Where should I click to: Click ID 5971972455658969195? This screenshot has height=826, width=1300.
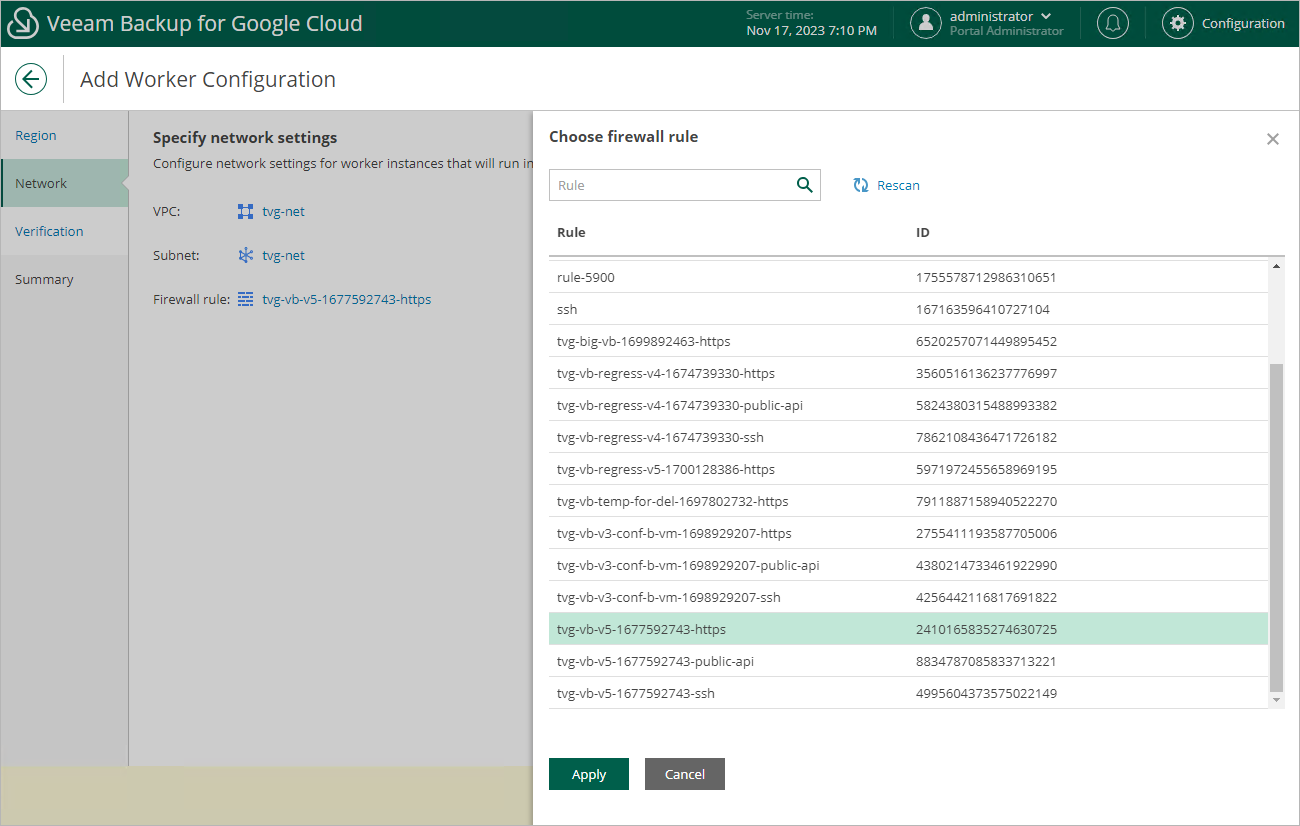pyautogui.click(x=986, y=469)
